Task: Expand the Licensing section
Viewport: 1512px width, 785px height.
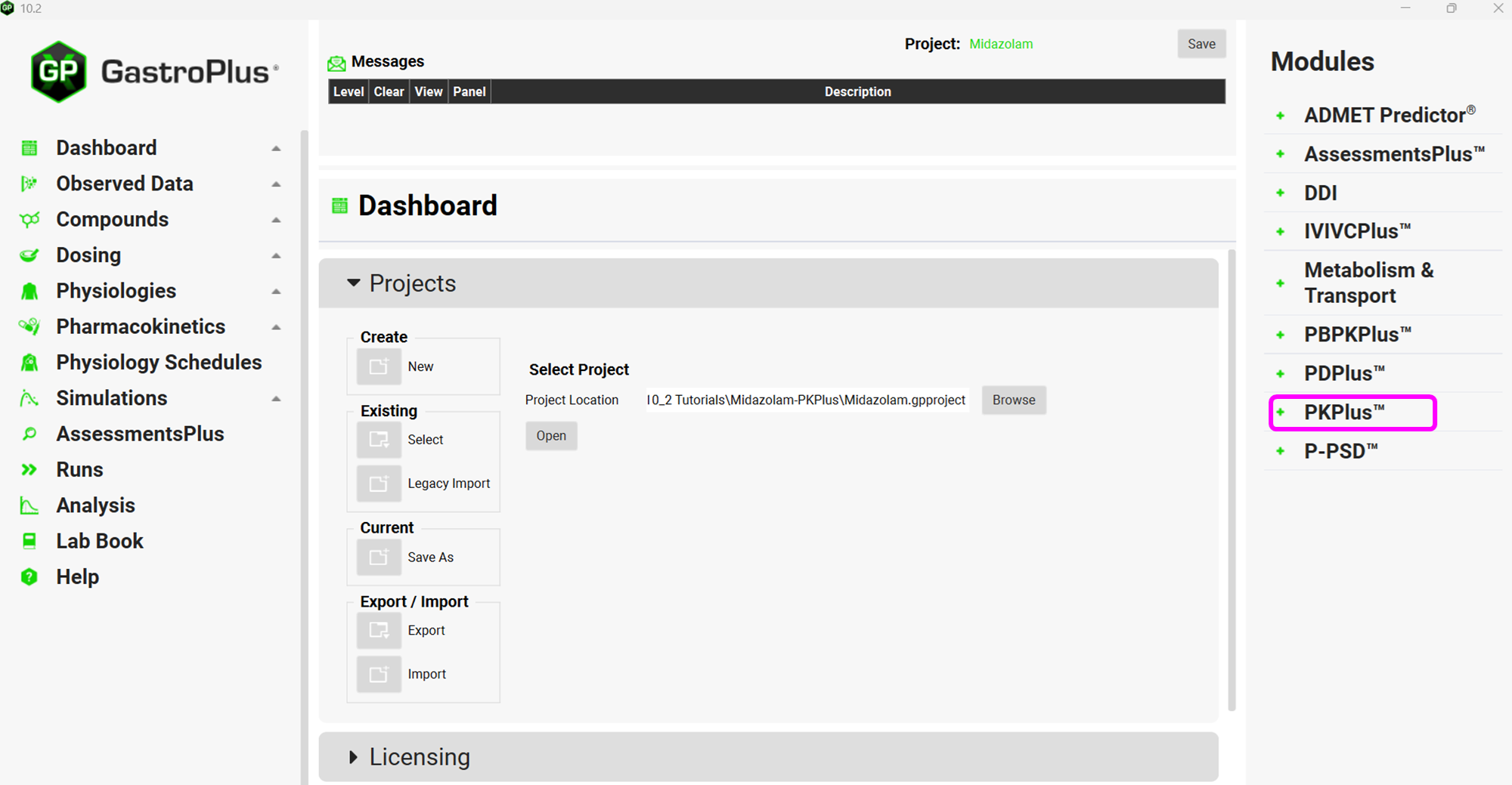Action: (353, 757)
